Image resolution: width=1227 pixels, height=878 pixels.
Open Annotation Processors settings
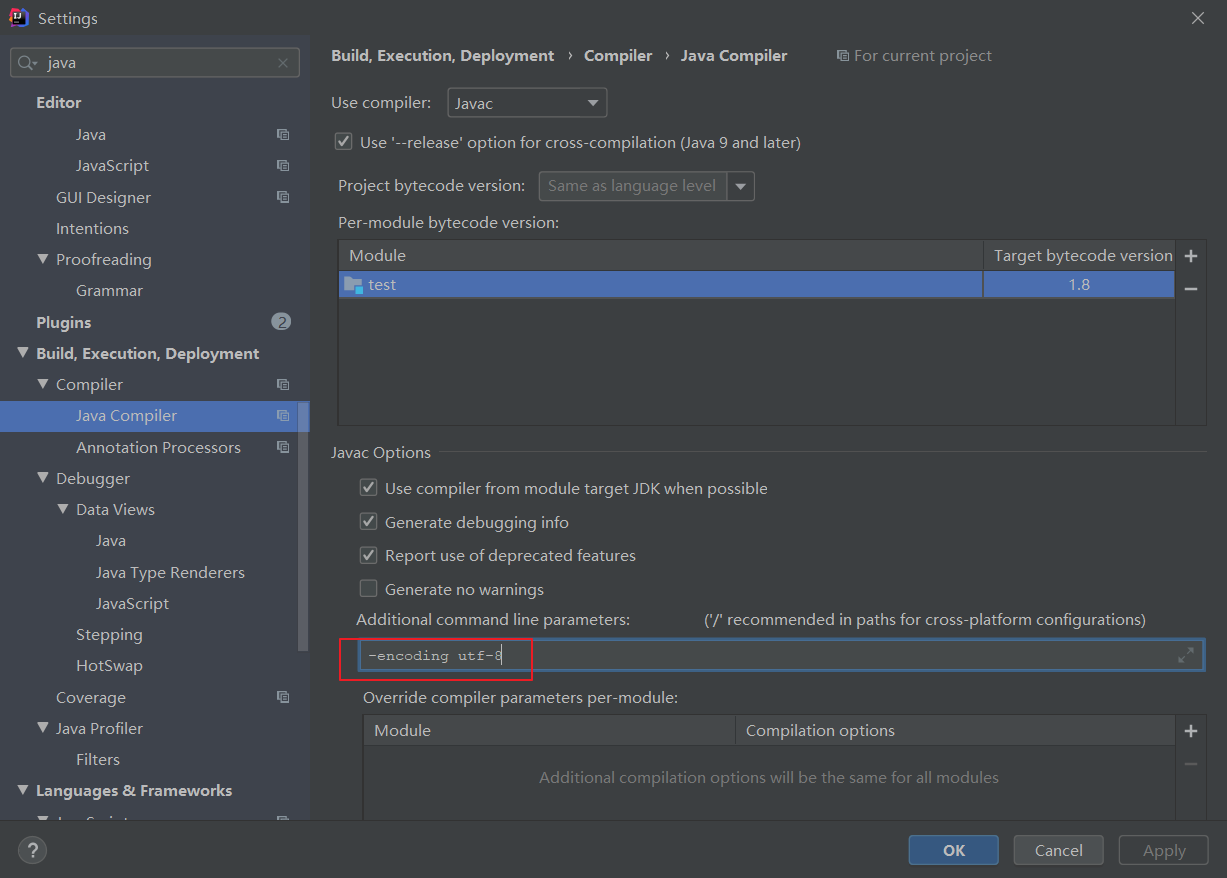click(158, 447)
